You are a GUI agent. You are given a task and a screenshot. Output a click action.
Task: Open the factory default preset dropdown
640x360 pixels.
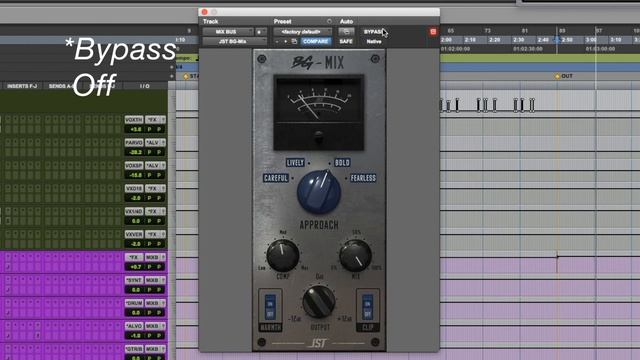tap(302, 31)
